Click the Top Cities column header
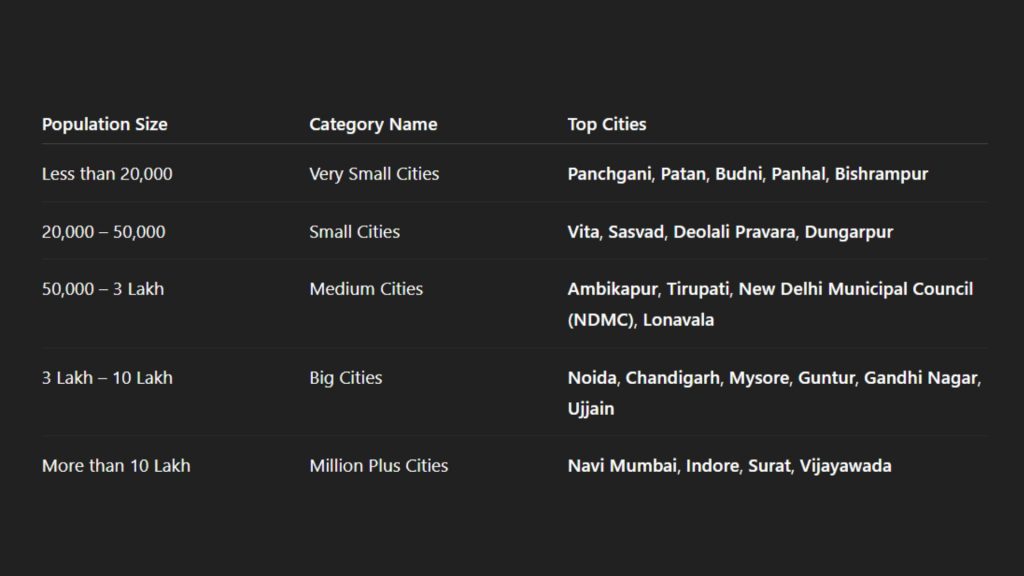1024x576 pixels. point(607,124)
